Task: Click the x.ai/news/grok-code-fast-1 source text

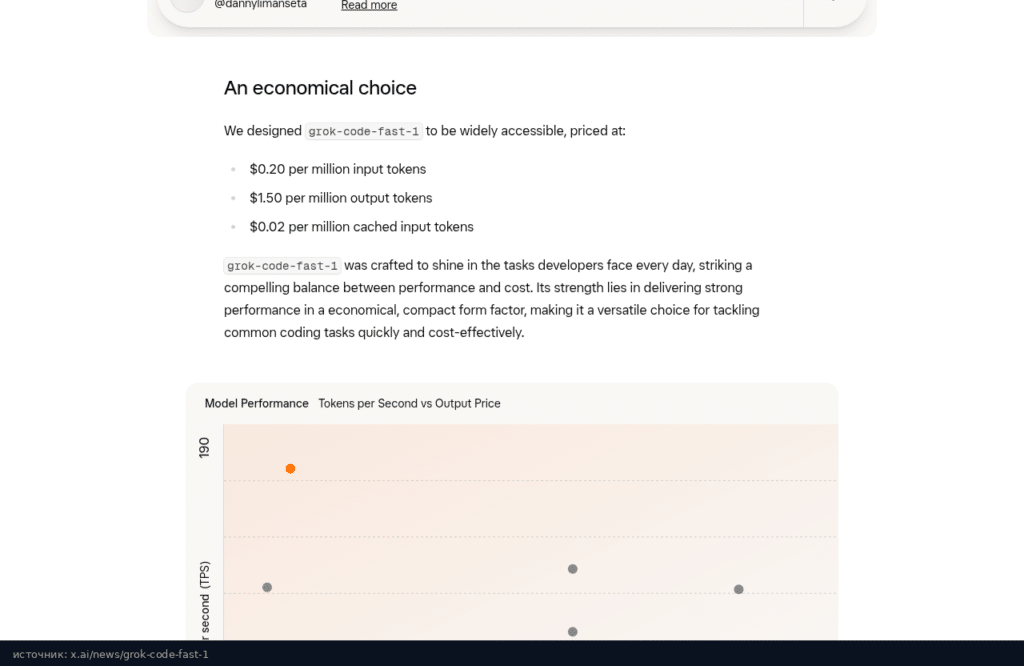Action: point(140,654)
